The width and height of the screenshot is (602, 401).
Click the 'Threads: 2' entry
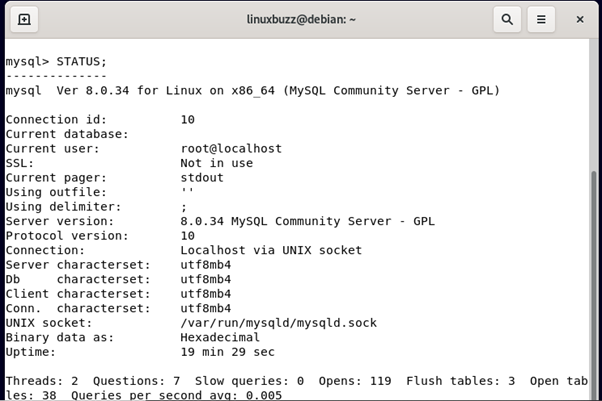[x=41, y=381]
